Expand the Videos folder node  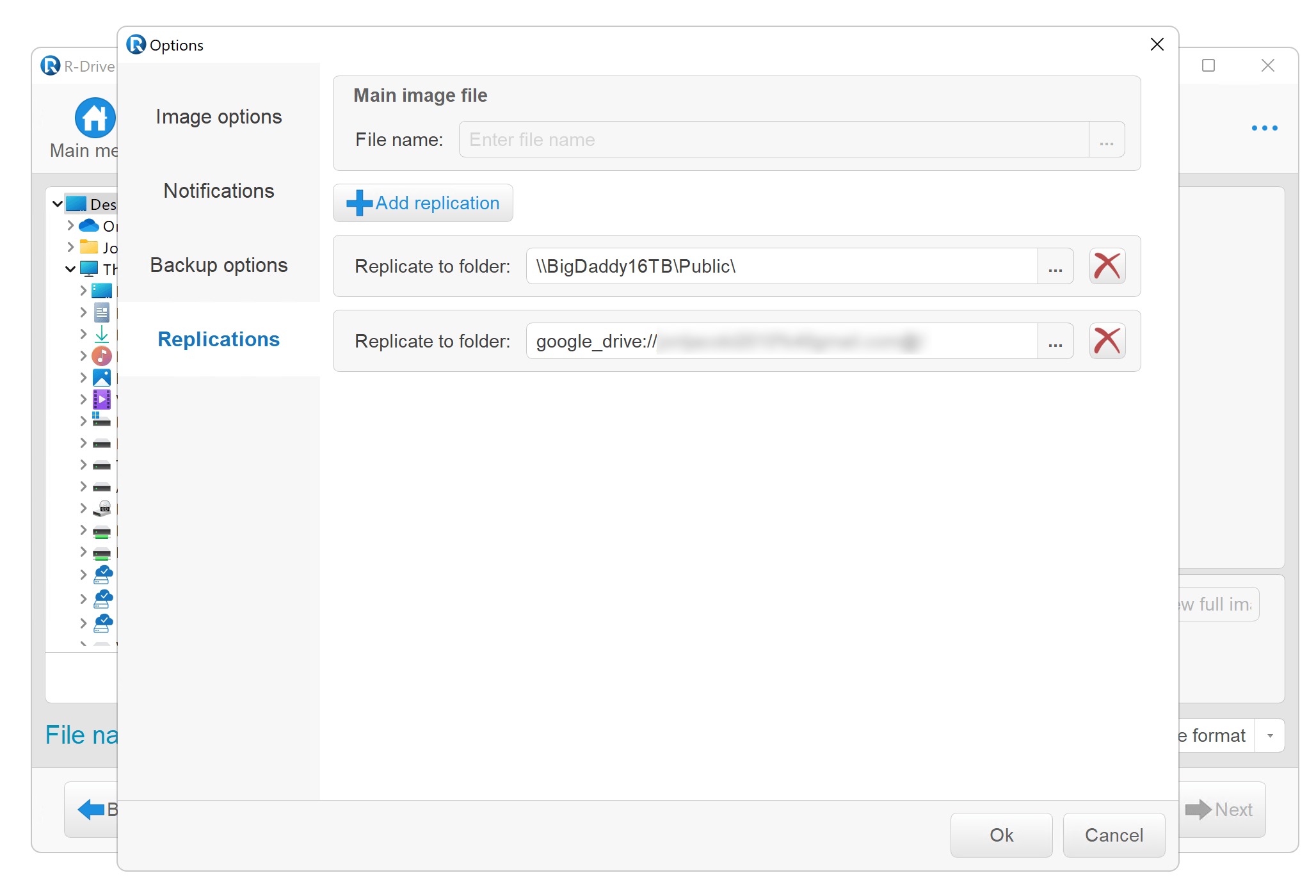tap(83, 399)
